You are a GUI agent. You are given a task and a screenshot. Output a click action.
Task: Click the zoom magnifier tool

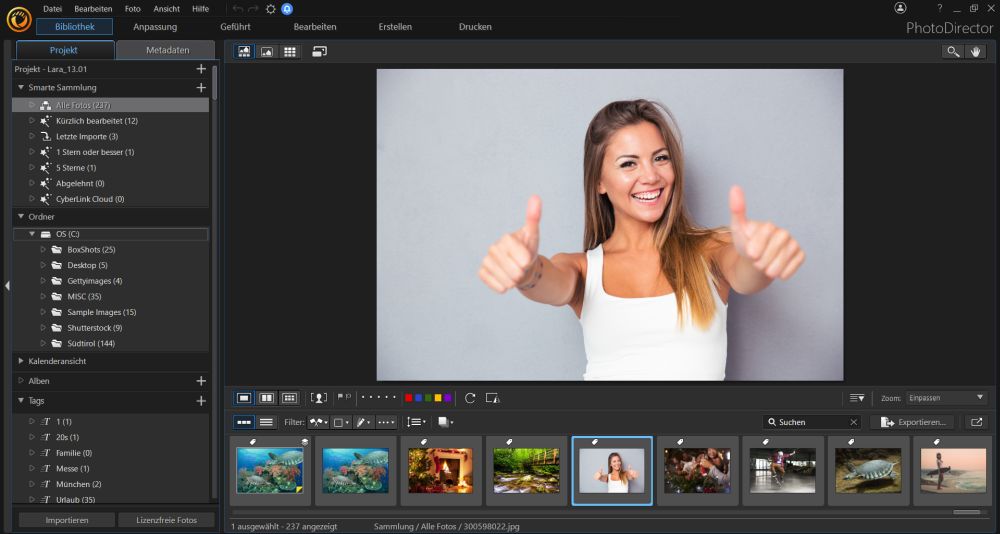[x=953, y=52]
